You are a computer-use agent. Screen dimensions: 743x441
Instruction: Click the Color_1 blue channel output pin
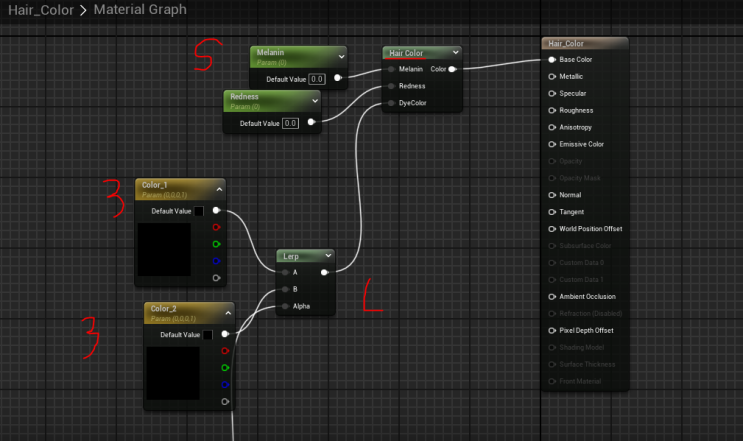[216, 260]
